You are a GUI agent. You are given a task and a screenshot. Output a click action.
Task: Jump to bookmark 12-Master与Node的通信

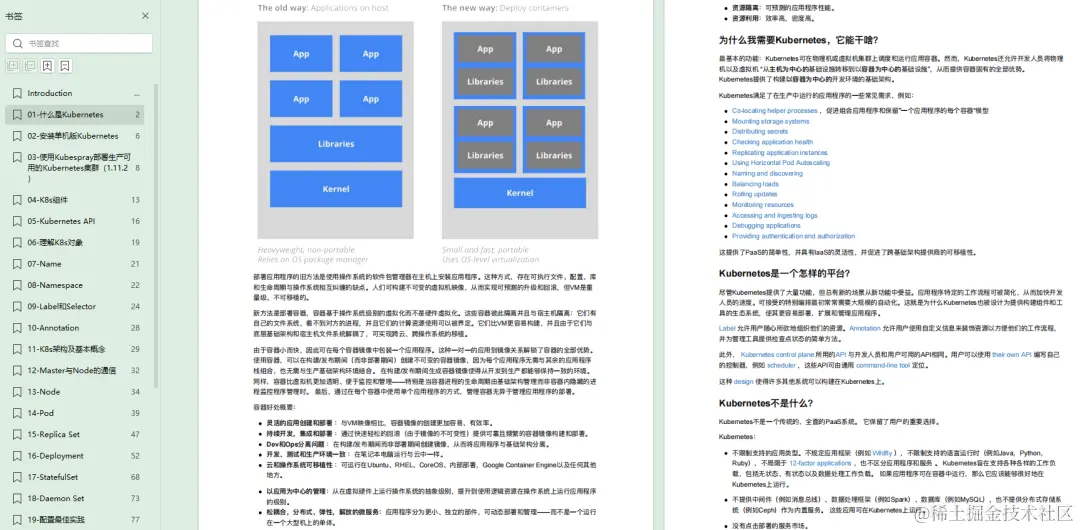[74, 371]
